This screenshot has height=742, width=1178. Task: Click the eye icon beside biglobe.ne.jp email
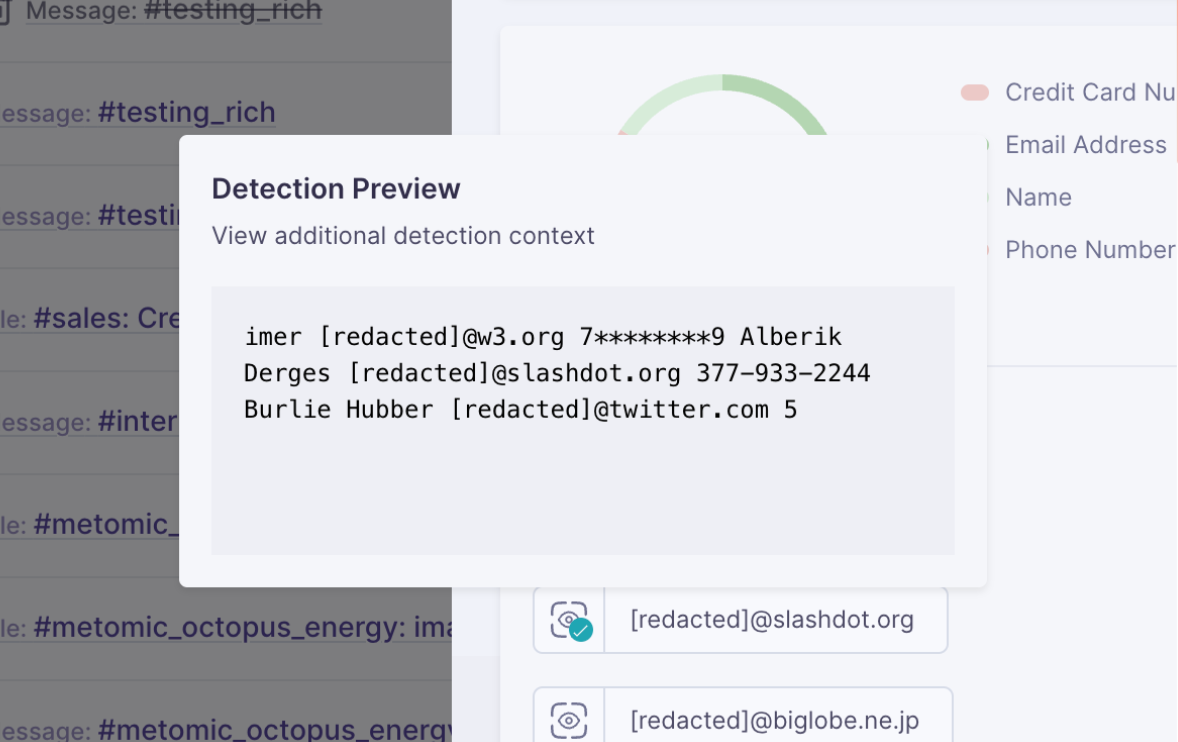pos(569,720)
